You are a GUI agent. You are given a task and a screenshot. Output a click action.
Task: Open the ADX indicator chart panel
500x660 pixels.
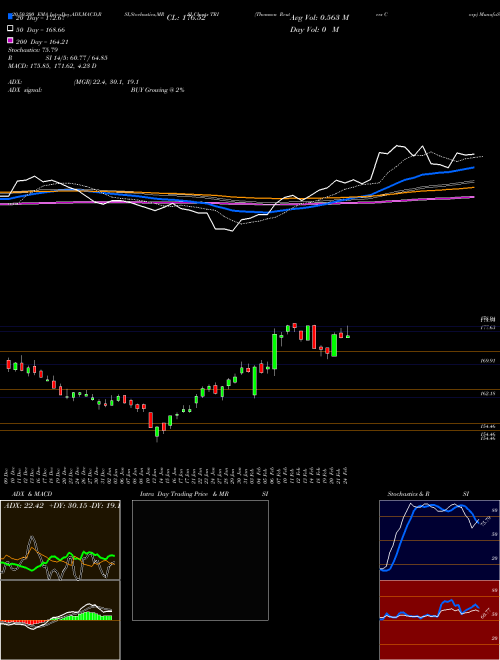pyautogui.click(x=60, y=540)
